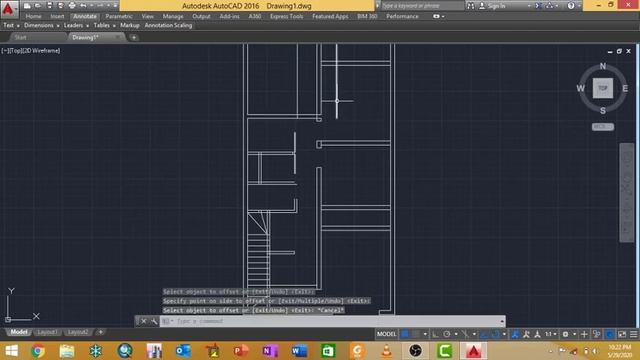The width and height of the screenshot is (640, 360).
Task: Click the New file quick access icon
Action: click(27, 6)
